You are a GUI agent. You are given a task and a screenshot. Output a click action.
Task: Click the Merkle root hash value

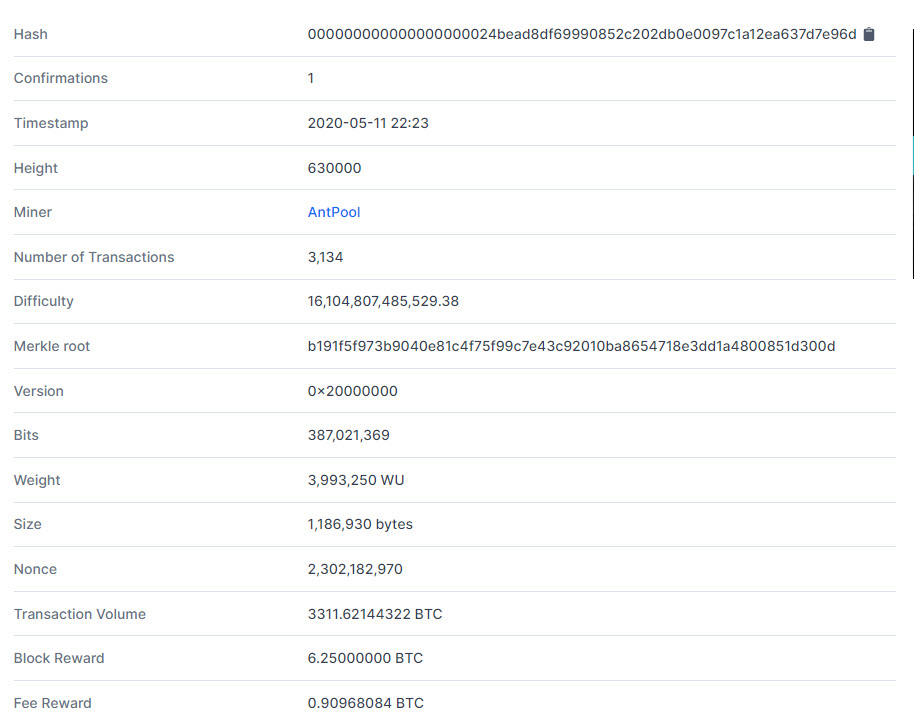point(571,346)
